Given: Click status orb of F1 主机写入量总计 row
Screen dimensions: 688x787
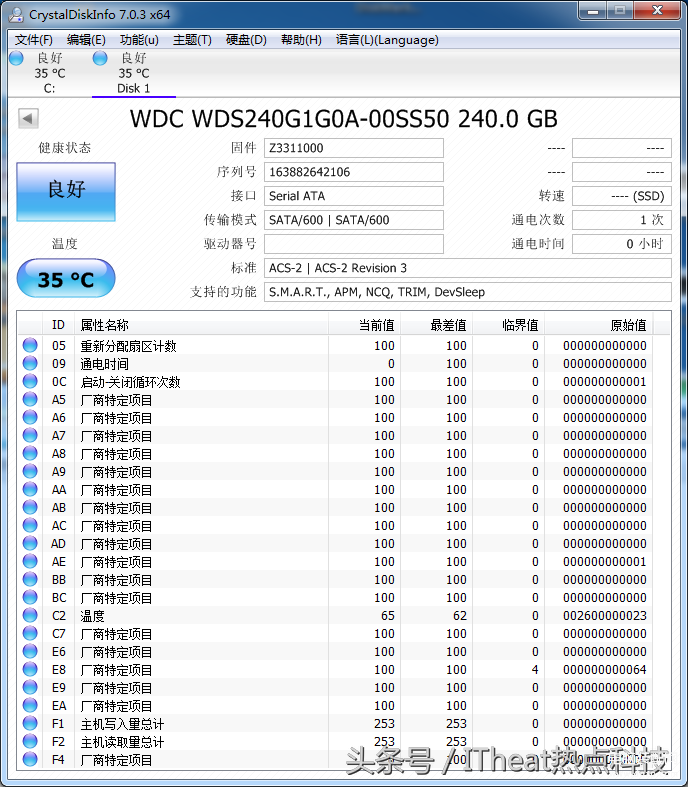Looking at the screenshot, I should tap(30, 723).
